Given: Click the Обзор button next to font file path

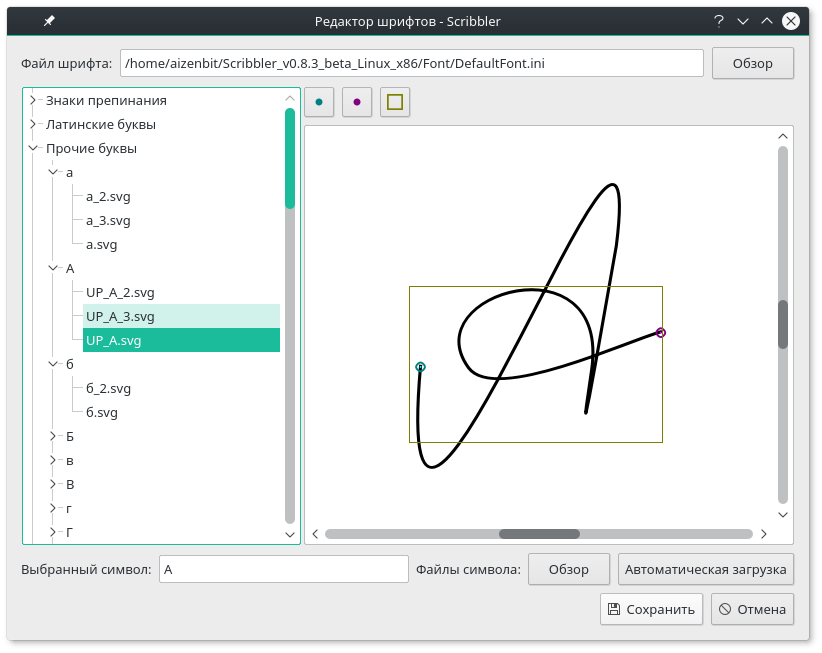Looking at the screenshot, I should (752, 63).
